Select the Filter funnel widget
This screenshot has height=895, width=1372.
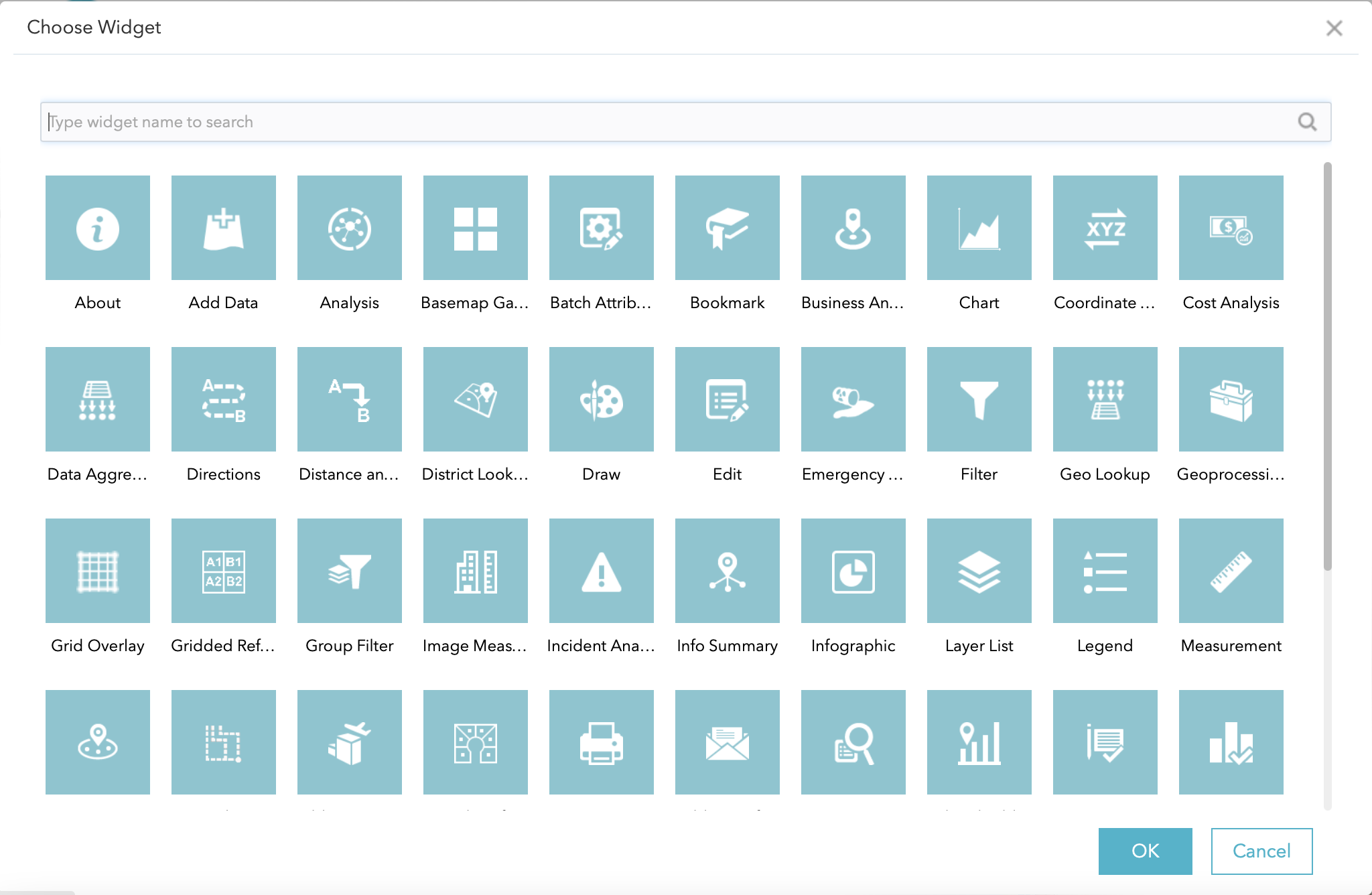[979, 399]
